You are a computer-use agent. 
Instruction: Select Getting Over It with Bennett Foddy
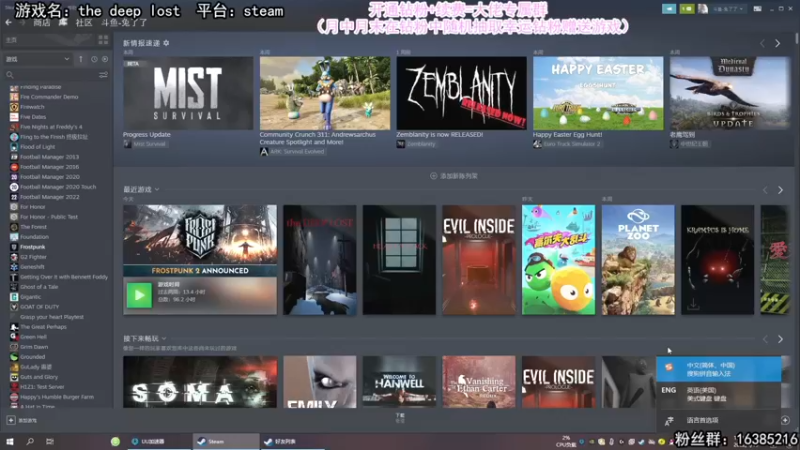tap(64, 277)
